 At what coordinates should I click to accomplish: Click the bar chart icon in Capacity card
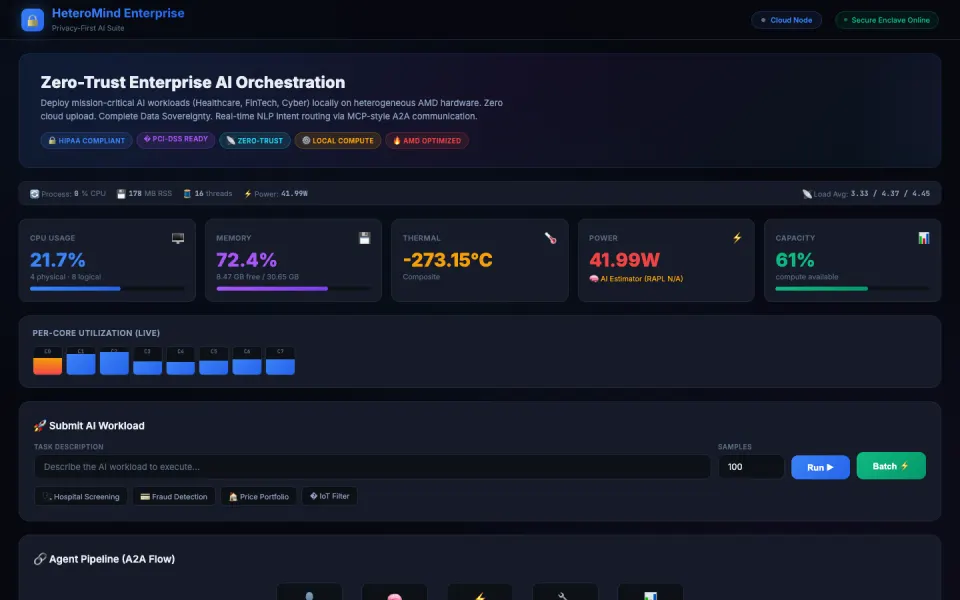point(923,238)
